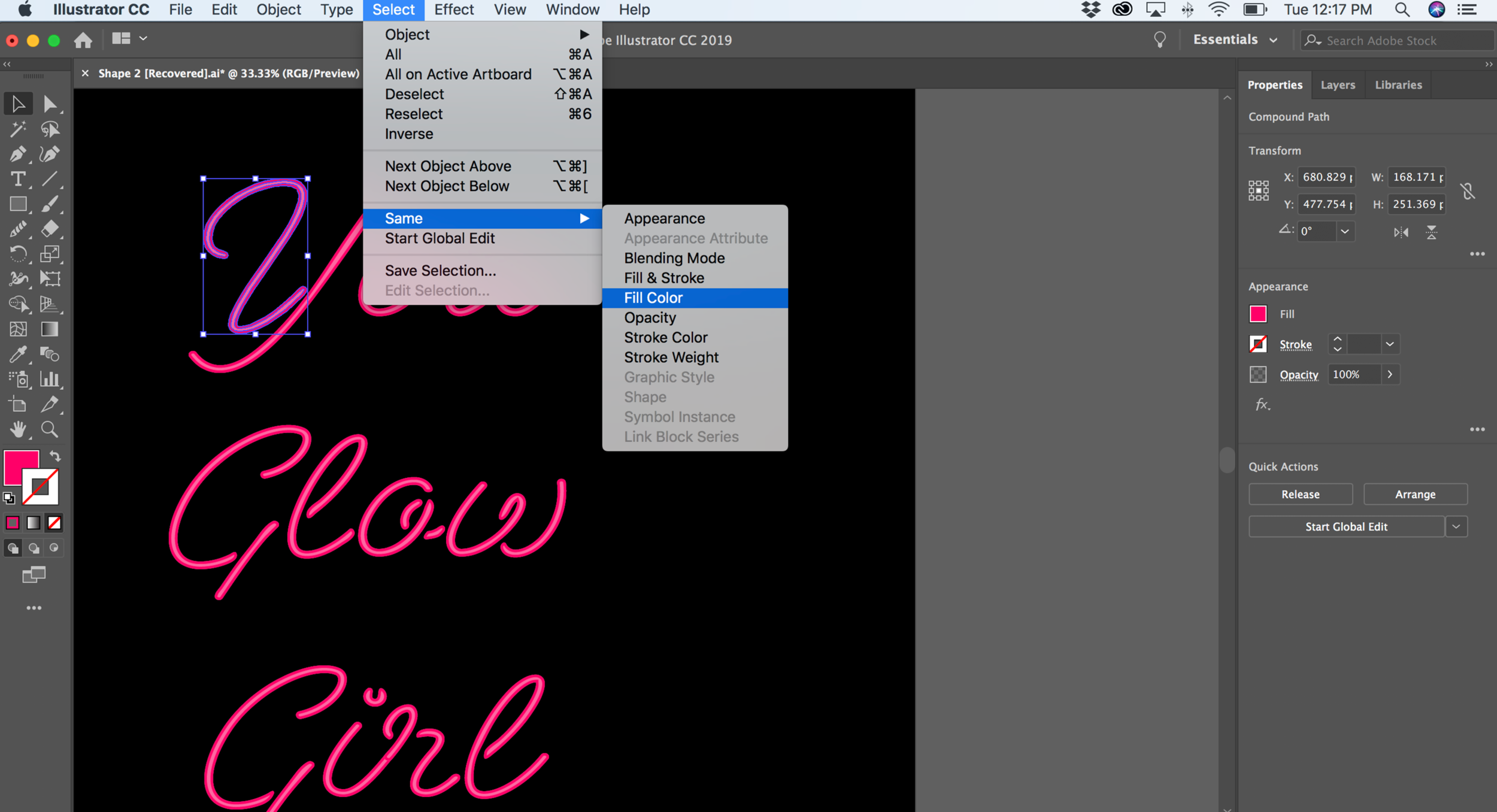Switch to the Layers tab
Image resolution: width=1497 pixels, height=812 pixels.
pyautogui.click(x=1338, y=84)
